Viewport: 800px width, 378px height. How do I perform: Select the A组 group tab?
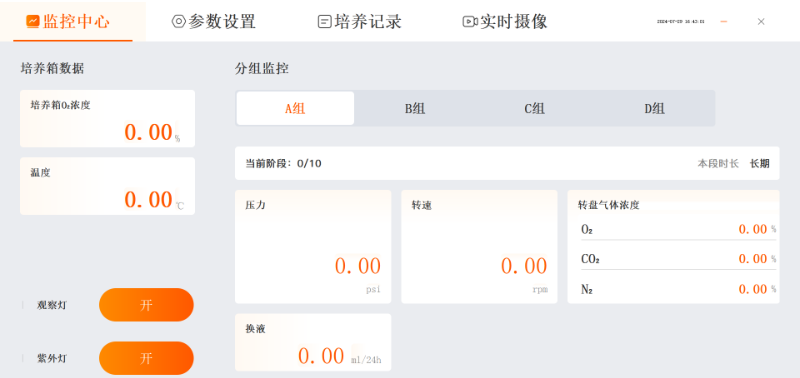click(x=295, y=108)
